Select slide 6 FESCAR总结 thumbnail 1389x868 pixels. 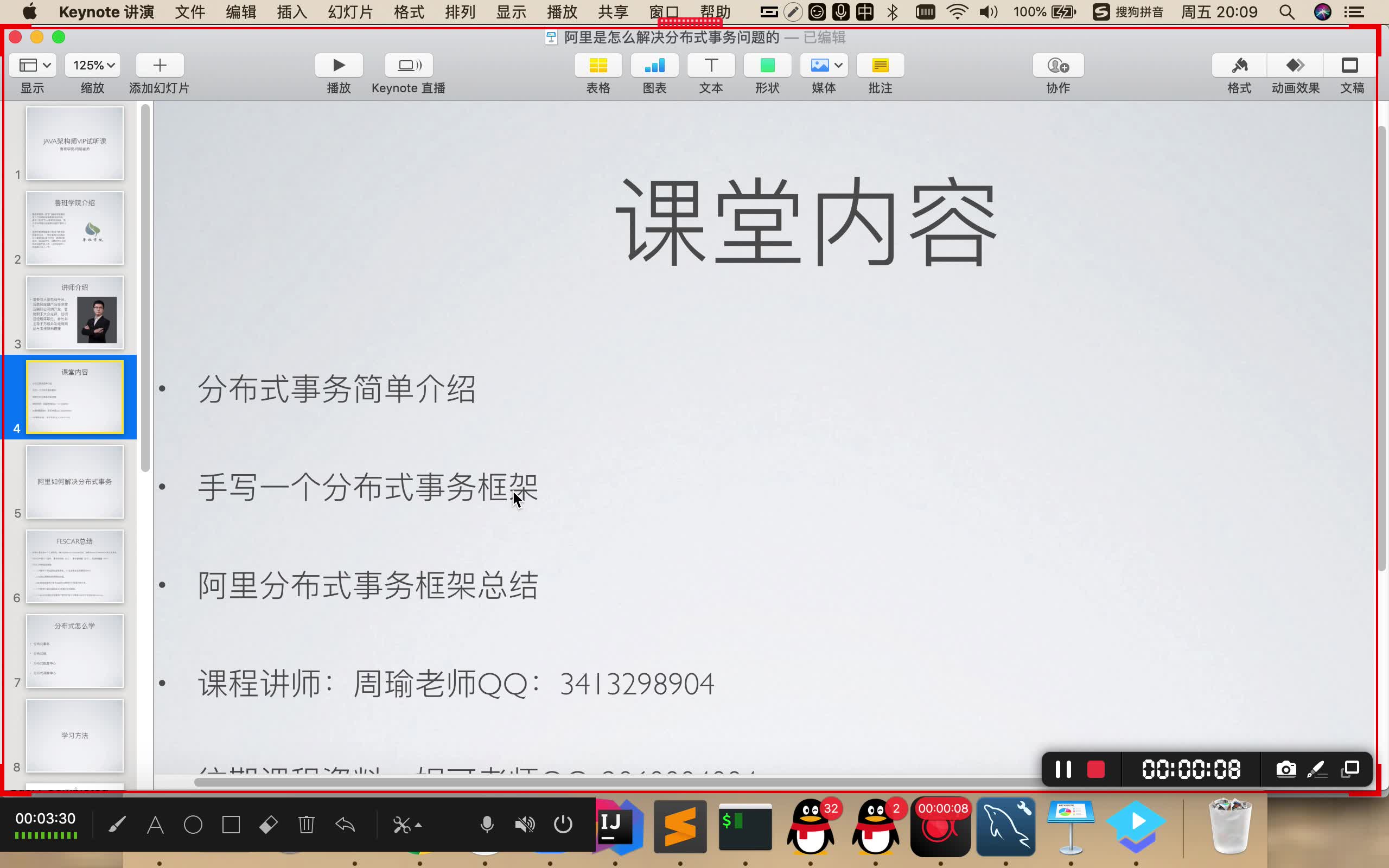75,566
